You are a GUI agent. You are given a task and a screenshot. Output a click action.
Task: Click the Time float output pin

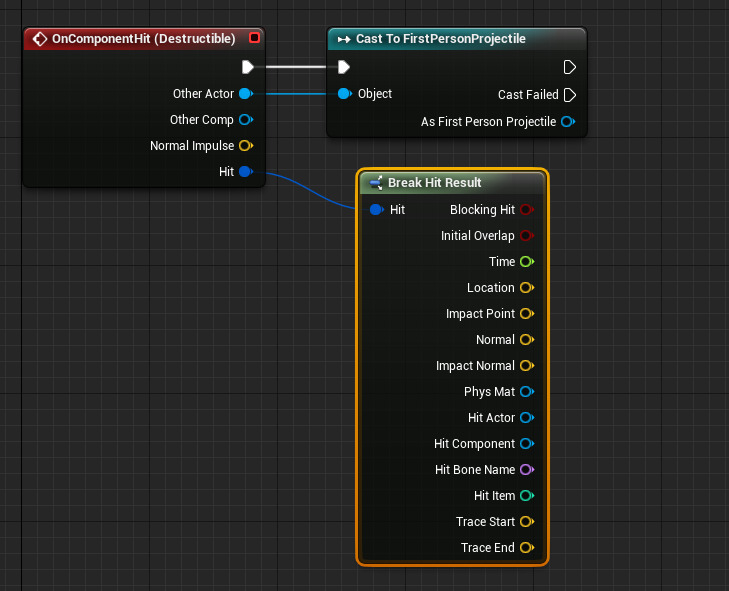point(526,262)
